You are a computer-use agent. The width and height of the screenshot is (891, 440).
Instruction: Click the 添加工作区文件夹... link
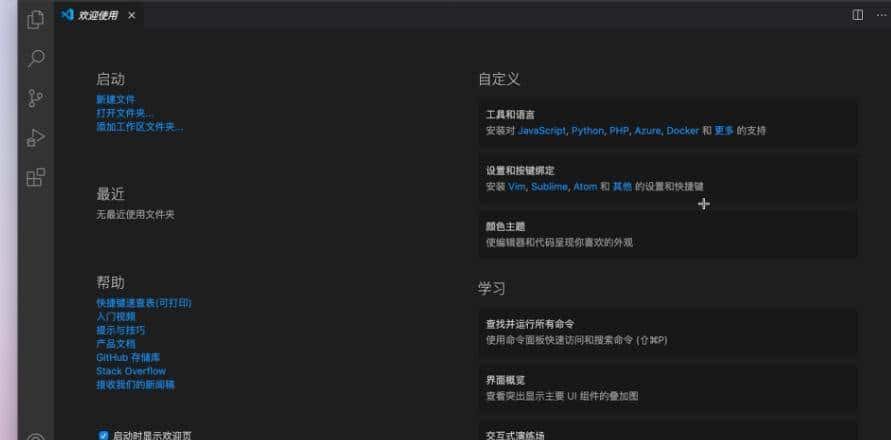[x=140, y=127]
